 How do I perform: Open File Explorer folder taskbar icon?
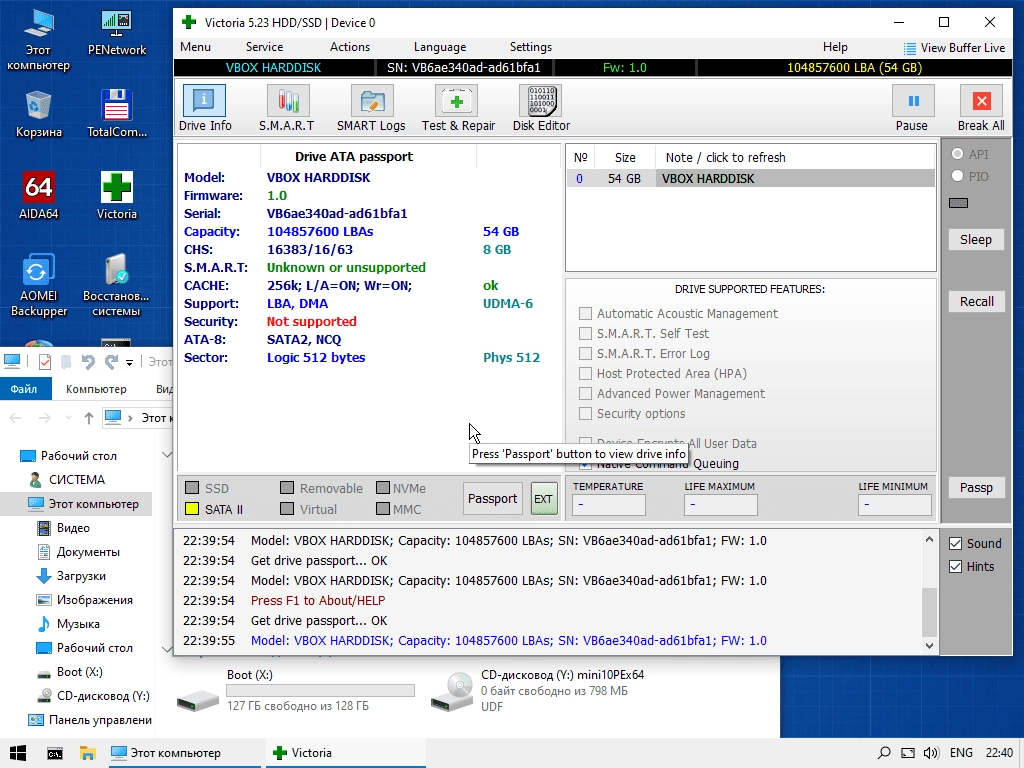tap(88, 753)
